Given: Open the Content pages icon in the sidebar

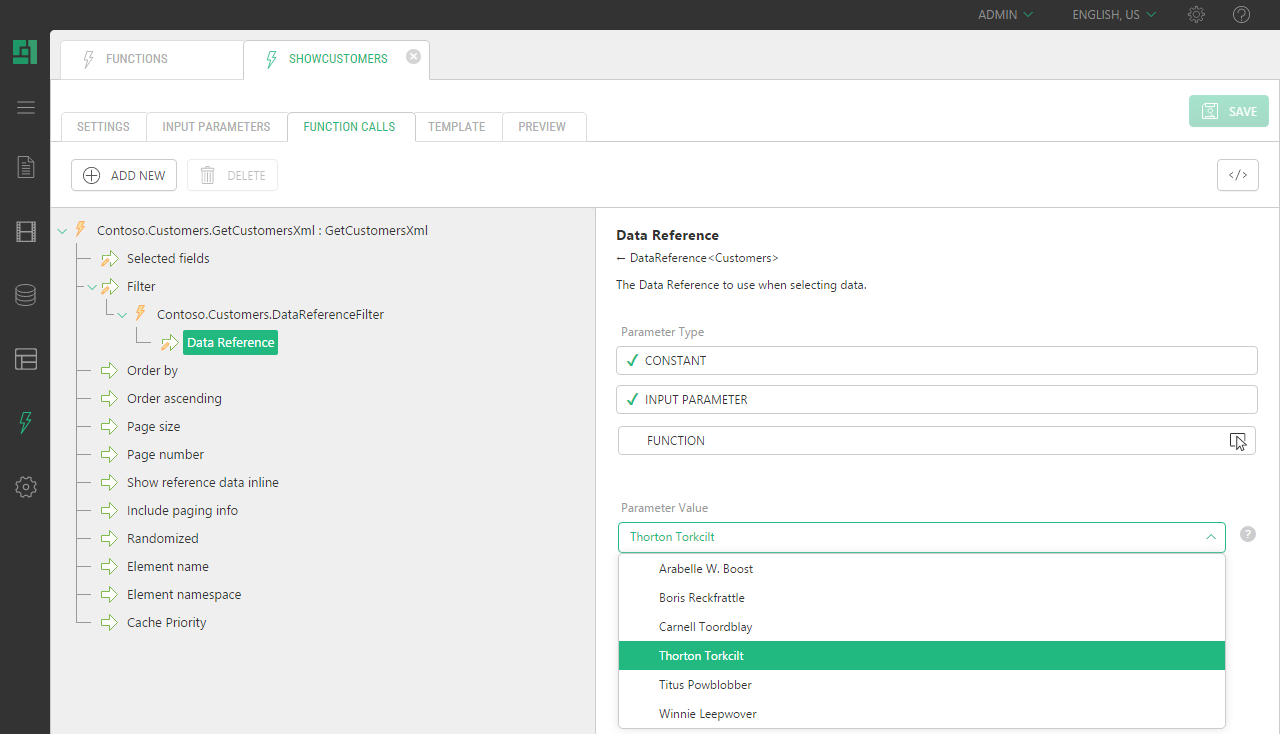Looking at the screenshot, I should (26, 167).
